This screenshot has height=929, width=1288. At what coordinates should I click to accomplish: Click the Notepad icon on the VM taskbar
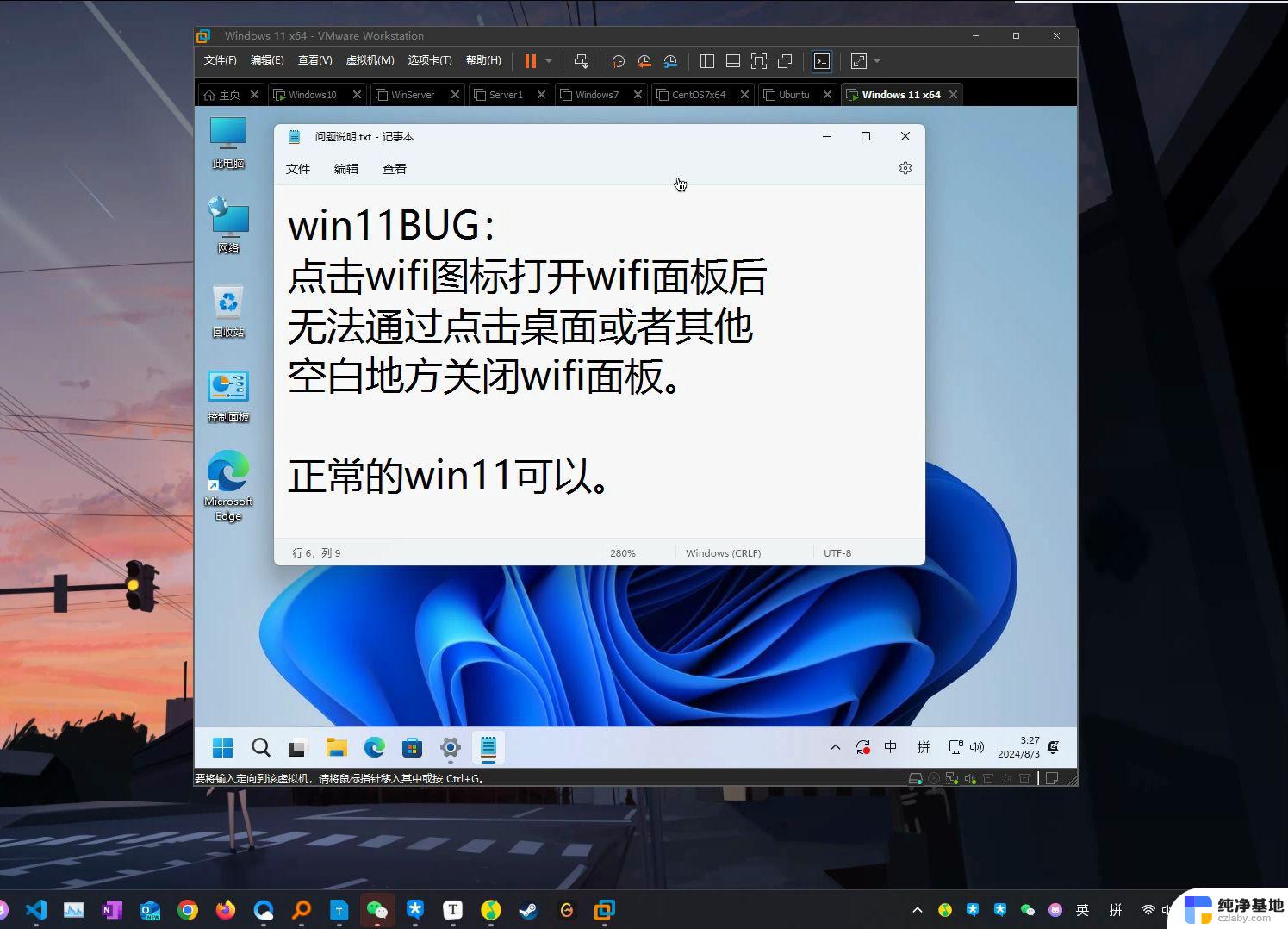point(488,747)
